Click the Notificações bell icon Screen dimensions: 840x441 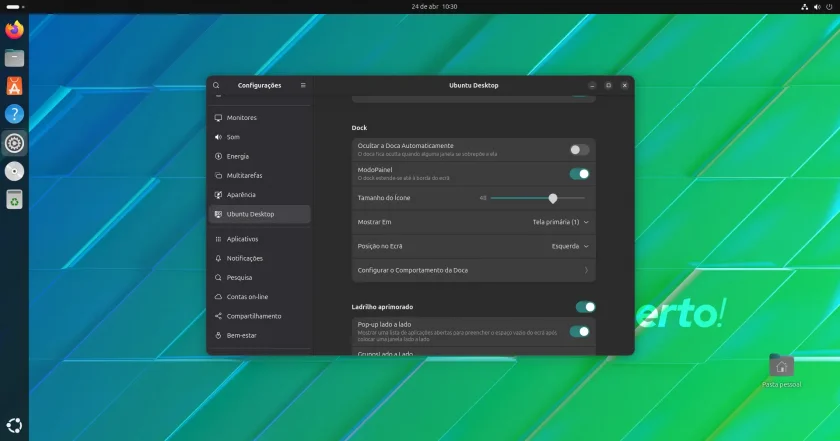point(218,258)
